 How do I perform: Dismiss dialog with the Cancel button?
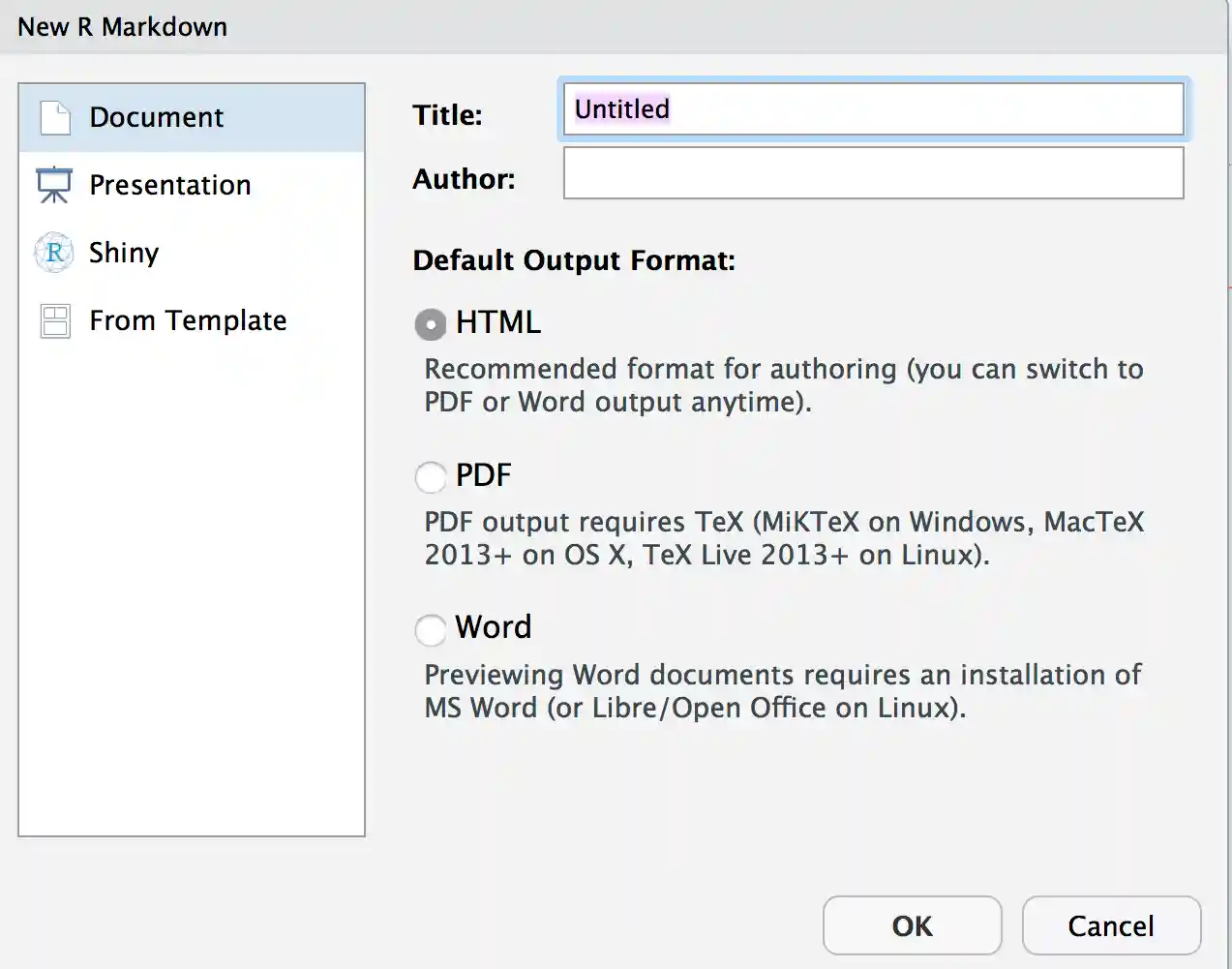1110,926
